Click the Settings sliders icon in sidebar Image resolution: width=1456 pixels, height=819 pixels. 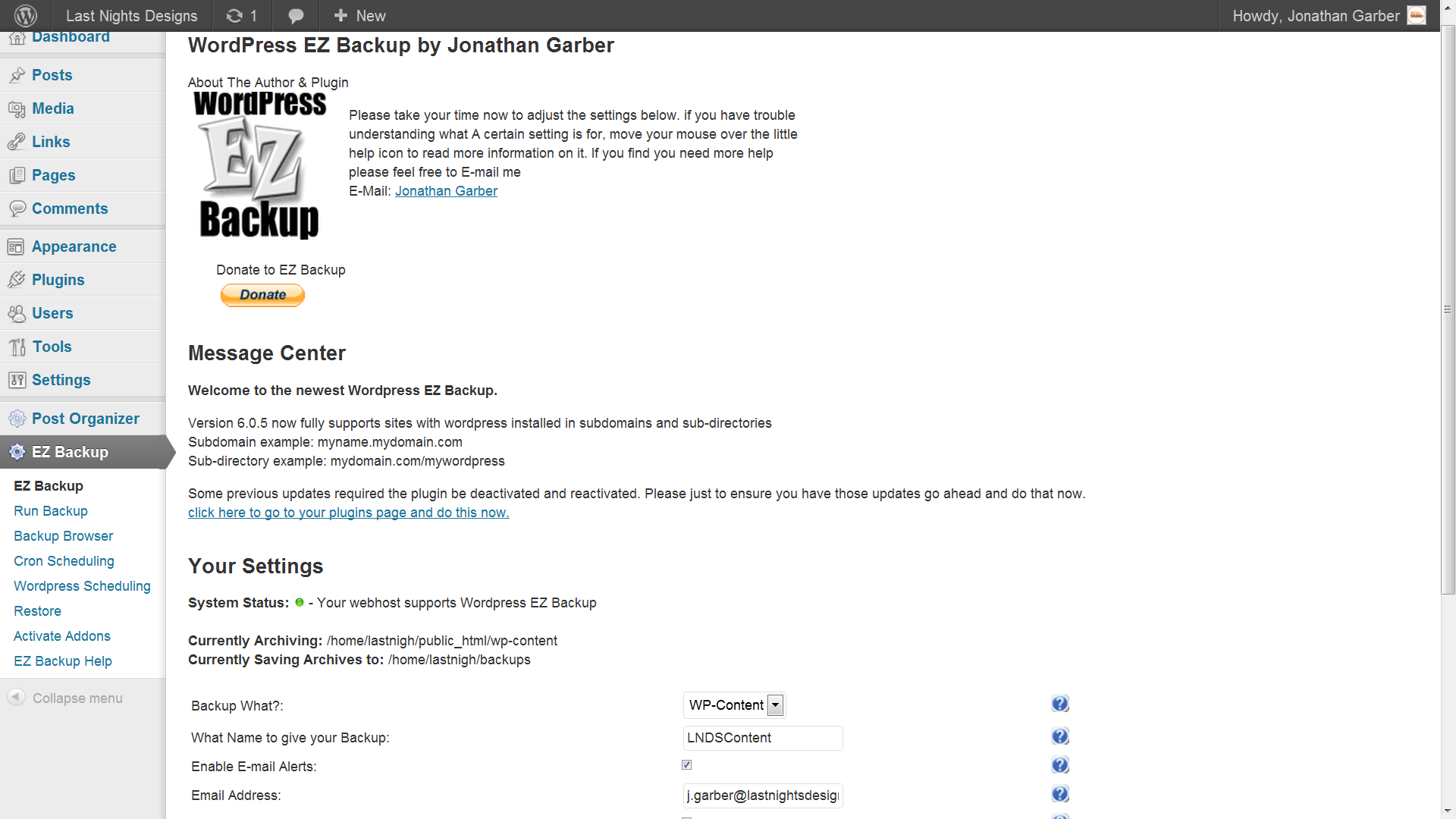point(17,380)
